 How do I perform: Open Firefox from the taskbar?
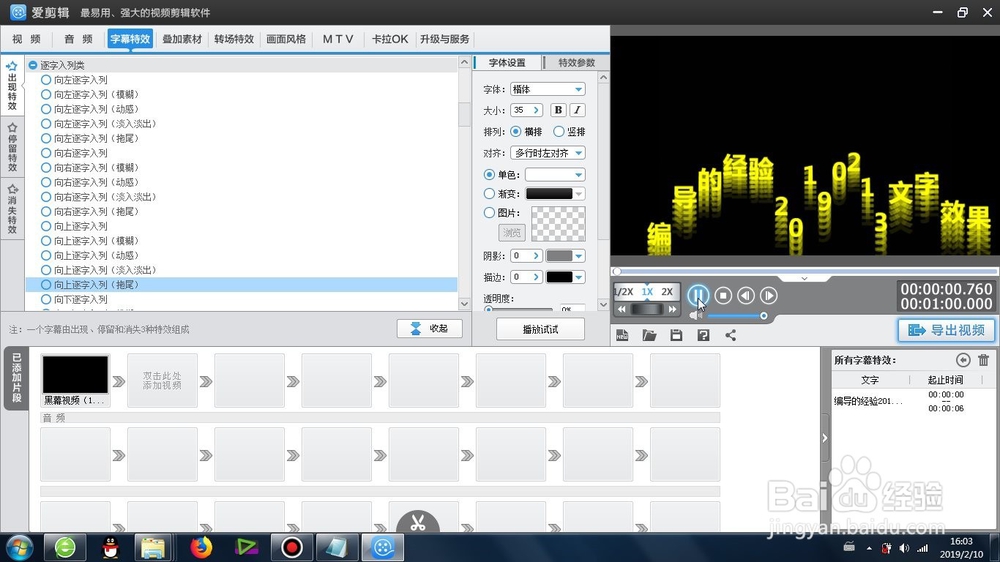[x=201, y=547]
